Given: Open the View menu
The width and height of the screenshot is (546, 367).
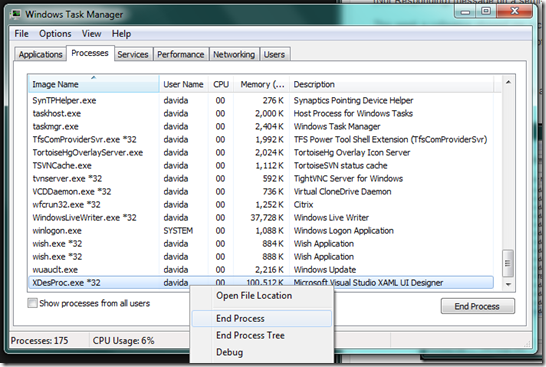Looking at the screenshot, I should [91, 34].
